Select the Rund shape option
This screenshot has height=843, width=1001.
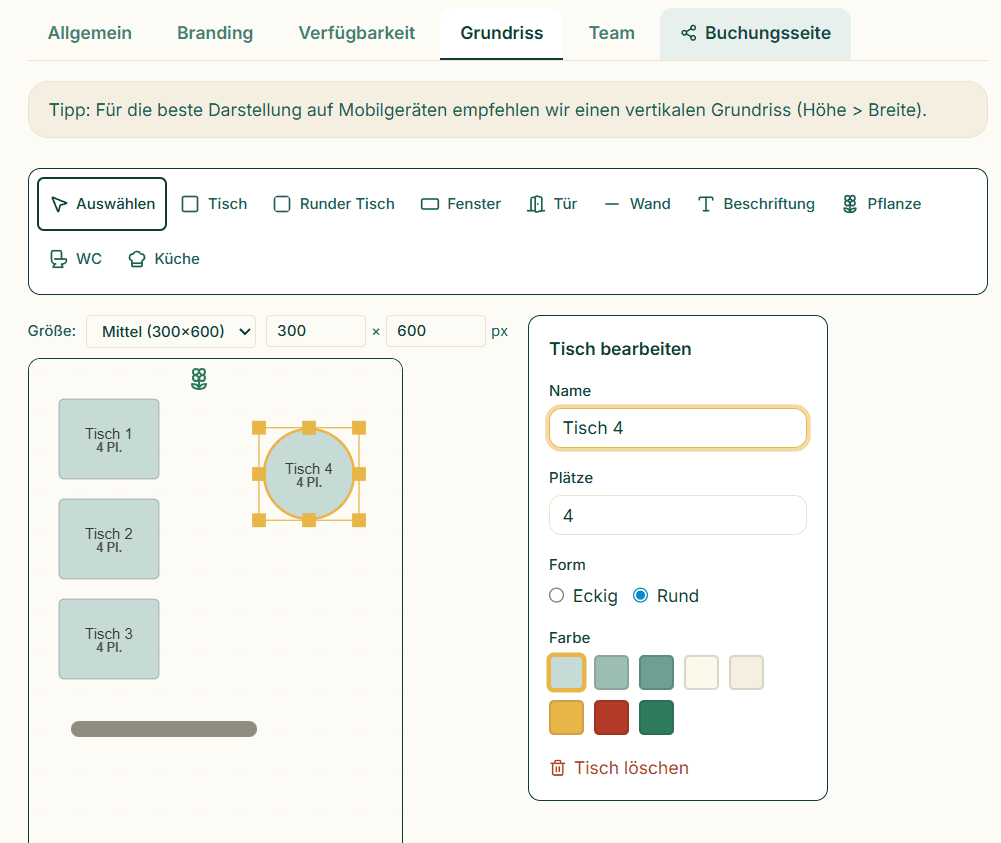(x=666, y=595)
